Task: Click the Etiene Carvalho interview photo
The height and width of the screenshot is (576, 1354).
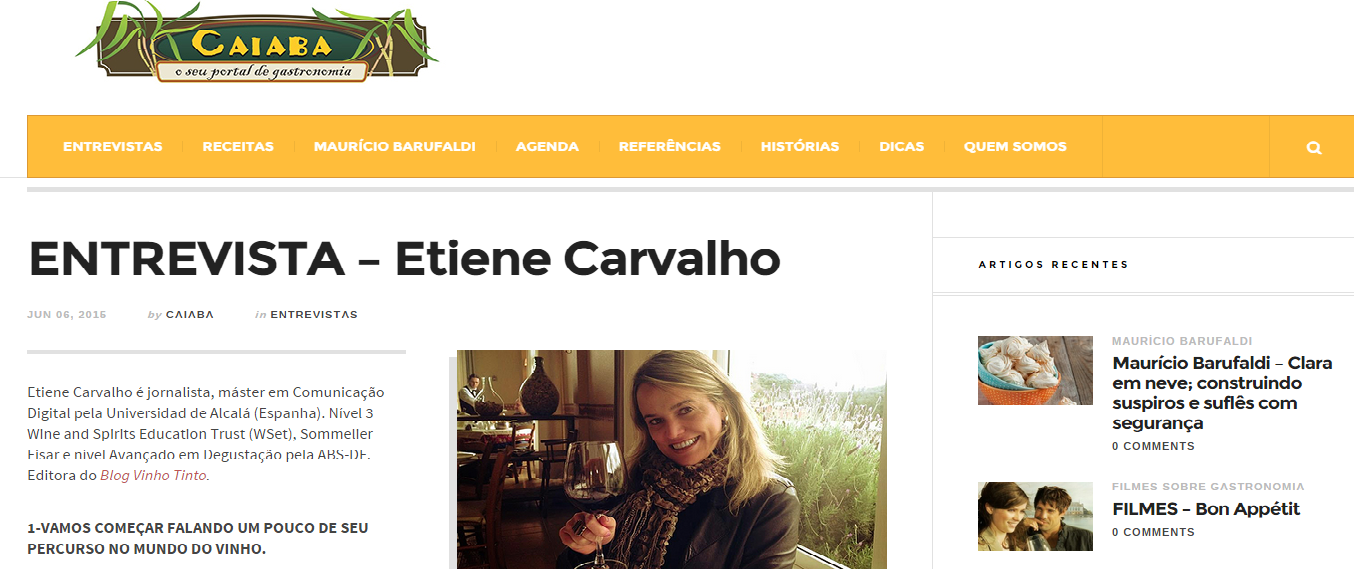Action: [x=672, y=460]
